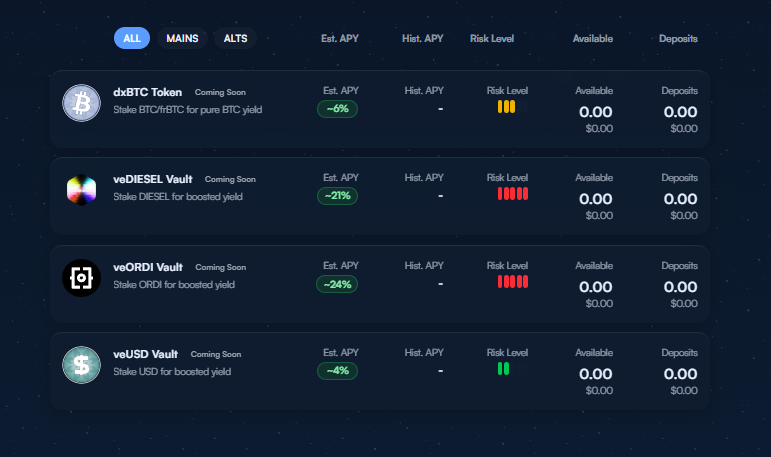
Task: Click dxBTC Token Deposits $0.00 amount
Action: click(684, 129)
